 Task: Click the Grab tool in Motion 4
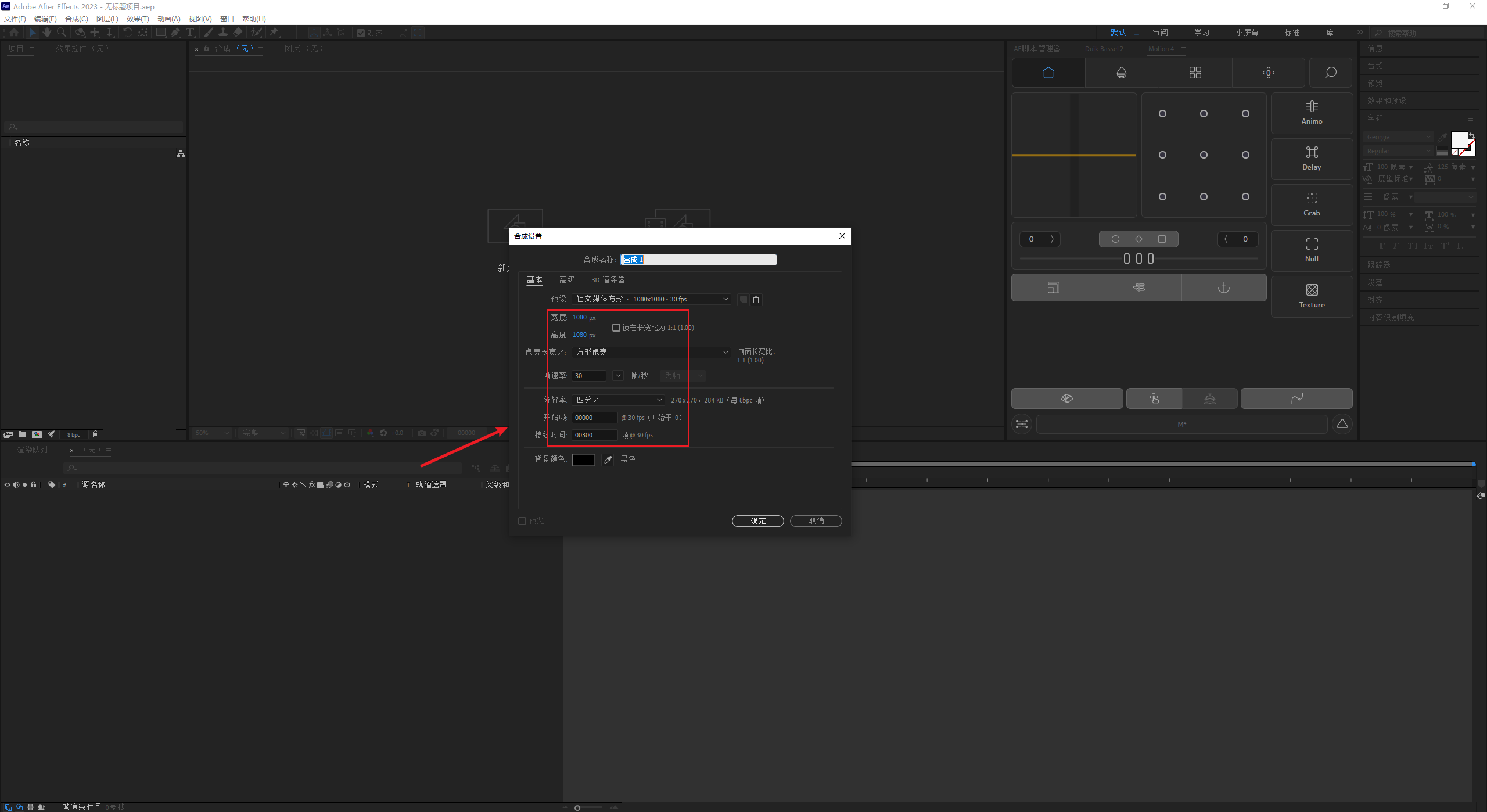pos(1312,205)
